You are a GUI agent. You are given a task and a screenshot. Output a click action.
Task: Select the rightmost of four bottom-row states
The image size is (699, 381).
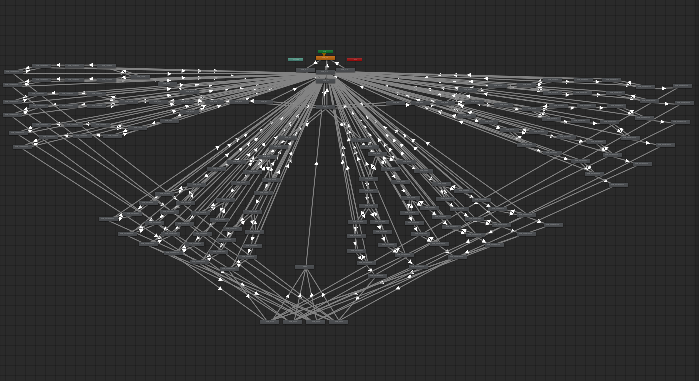pos(338,322)
